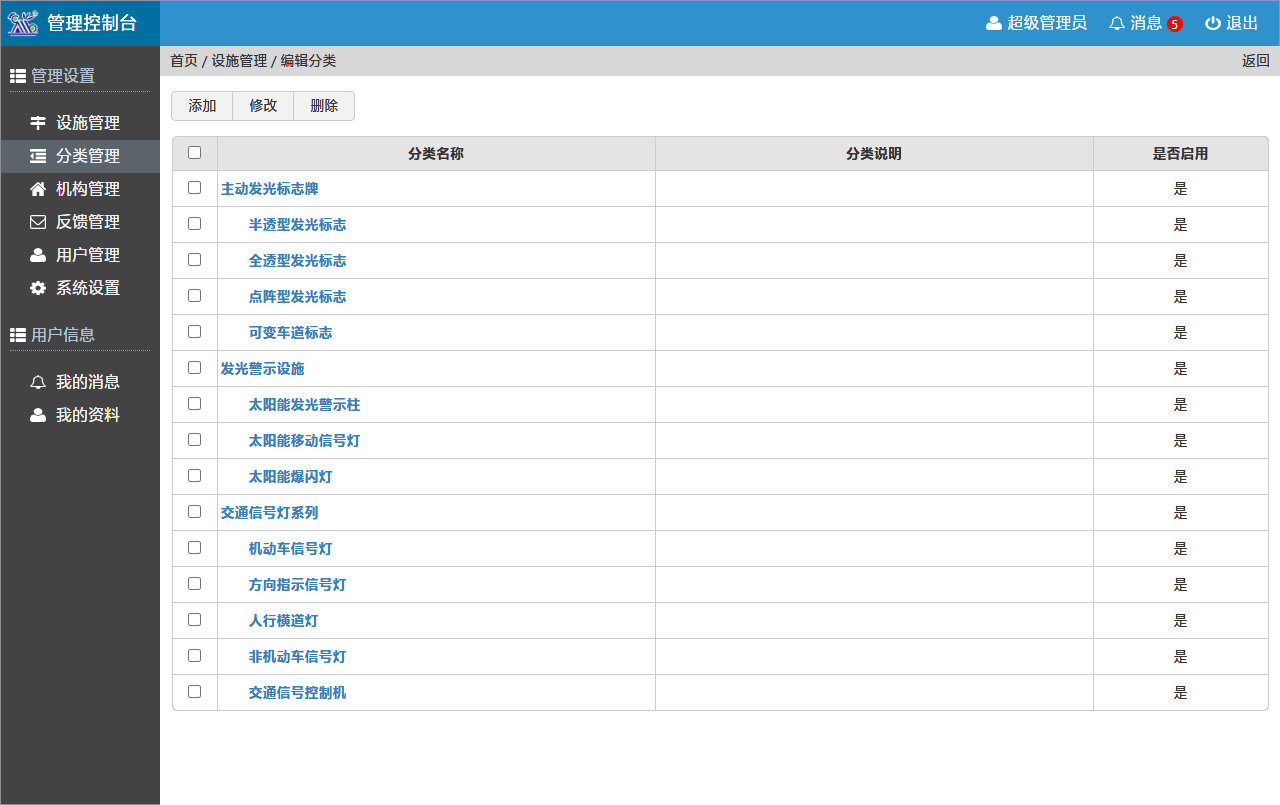Click the 机构管理 home icon
Viewport: 1280px width, 805px height.
38,189
